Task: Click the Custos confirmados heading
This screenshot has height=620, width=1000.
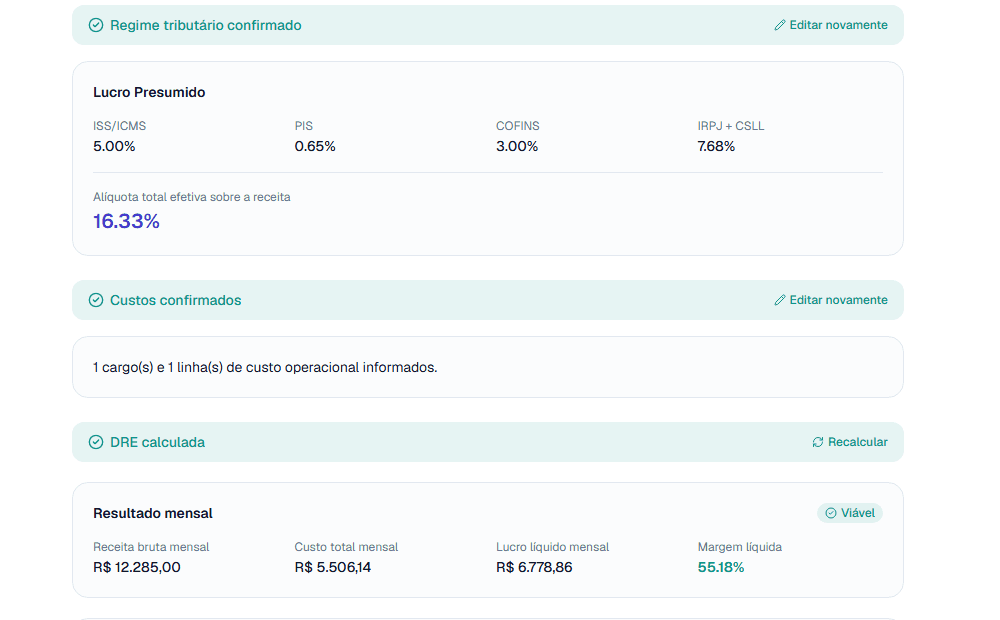Action: point(175,300)
